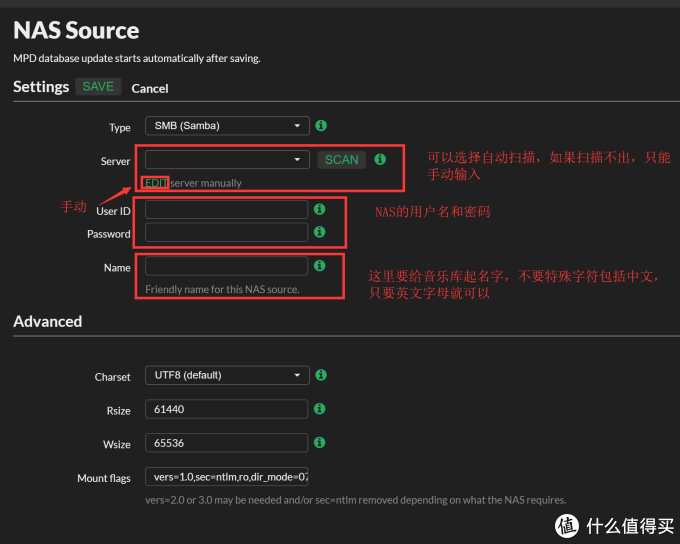Open the Server dropdown list

[x=227, y=160]
